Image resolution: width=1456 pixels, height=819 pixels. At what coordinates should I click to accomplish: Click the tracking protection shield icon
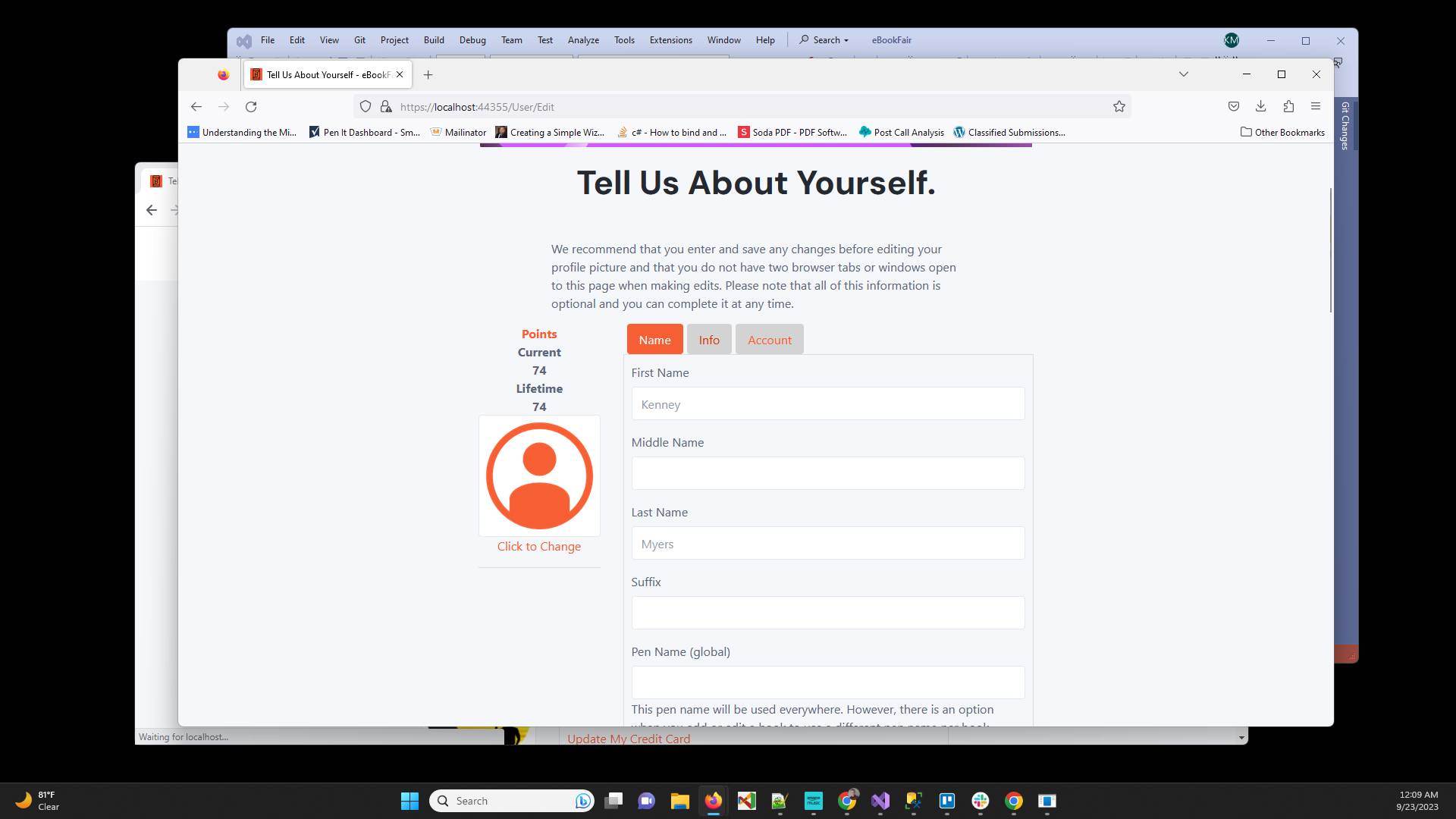(x=366, y=106)
